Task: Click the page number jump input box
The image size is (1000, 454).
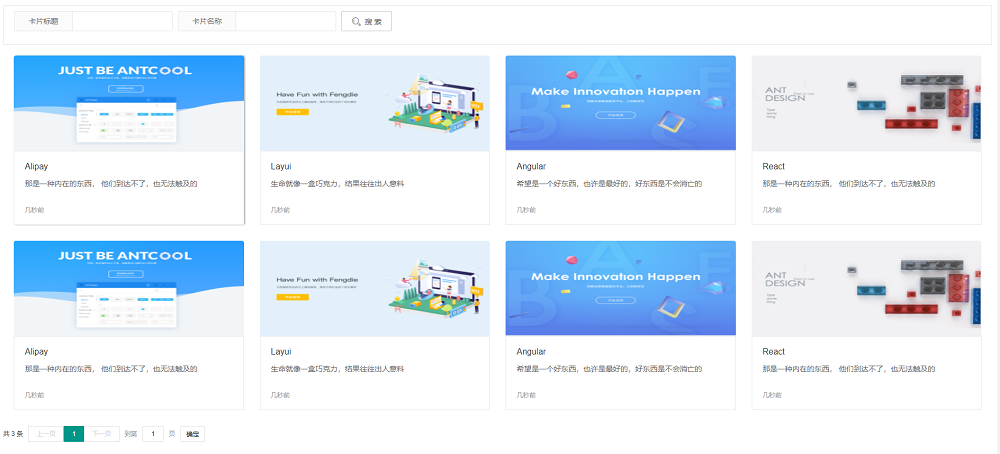Action: 153,434
